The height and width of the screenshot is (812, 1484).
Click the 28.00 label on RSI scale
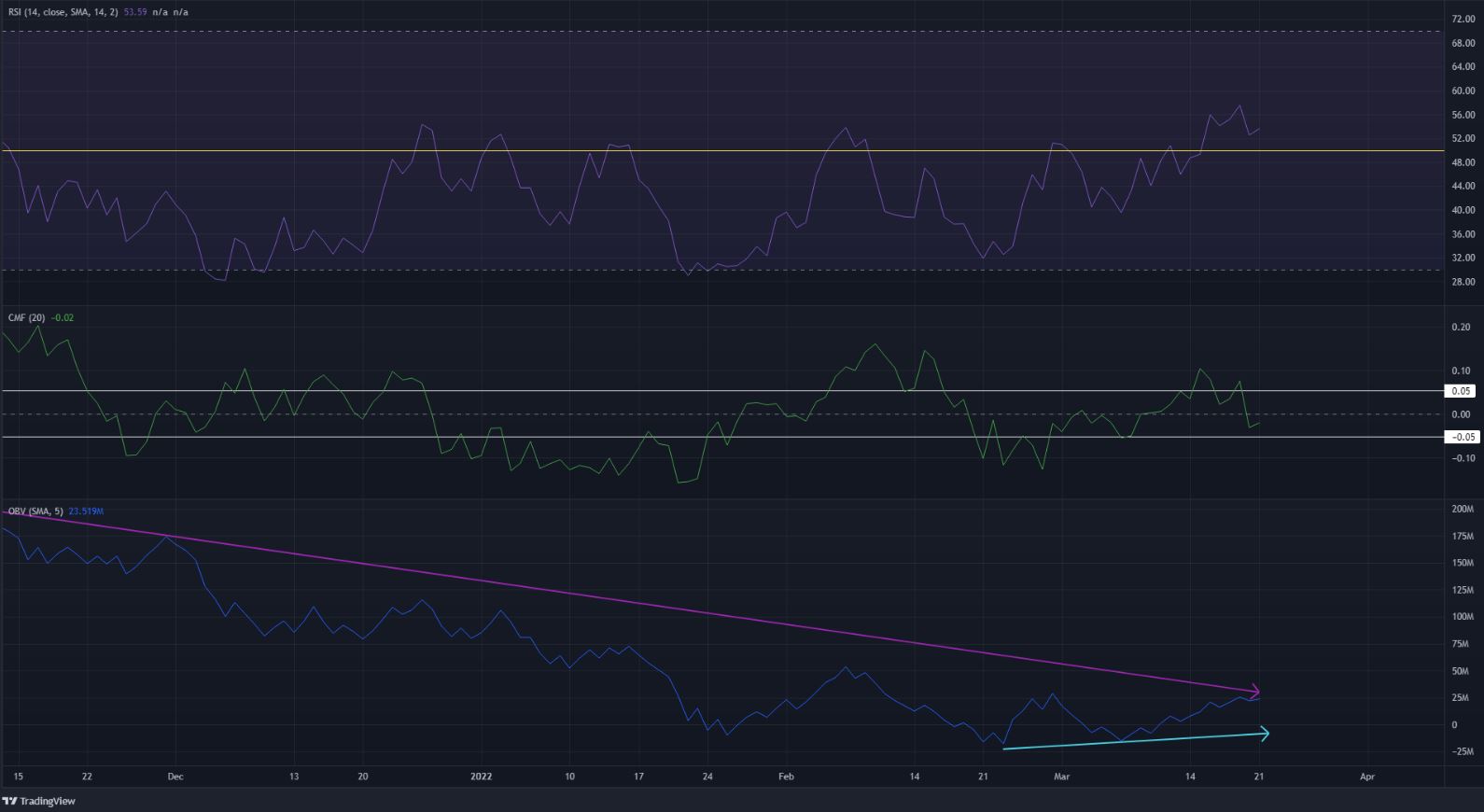pos(1463,282)
